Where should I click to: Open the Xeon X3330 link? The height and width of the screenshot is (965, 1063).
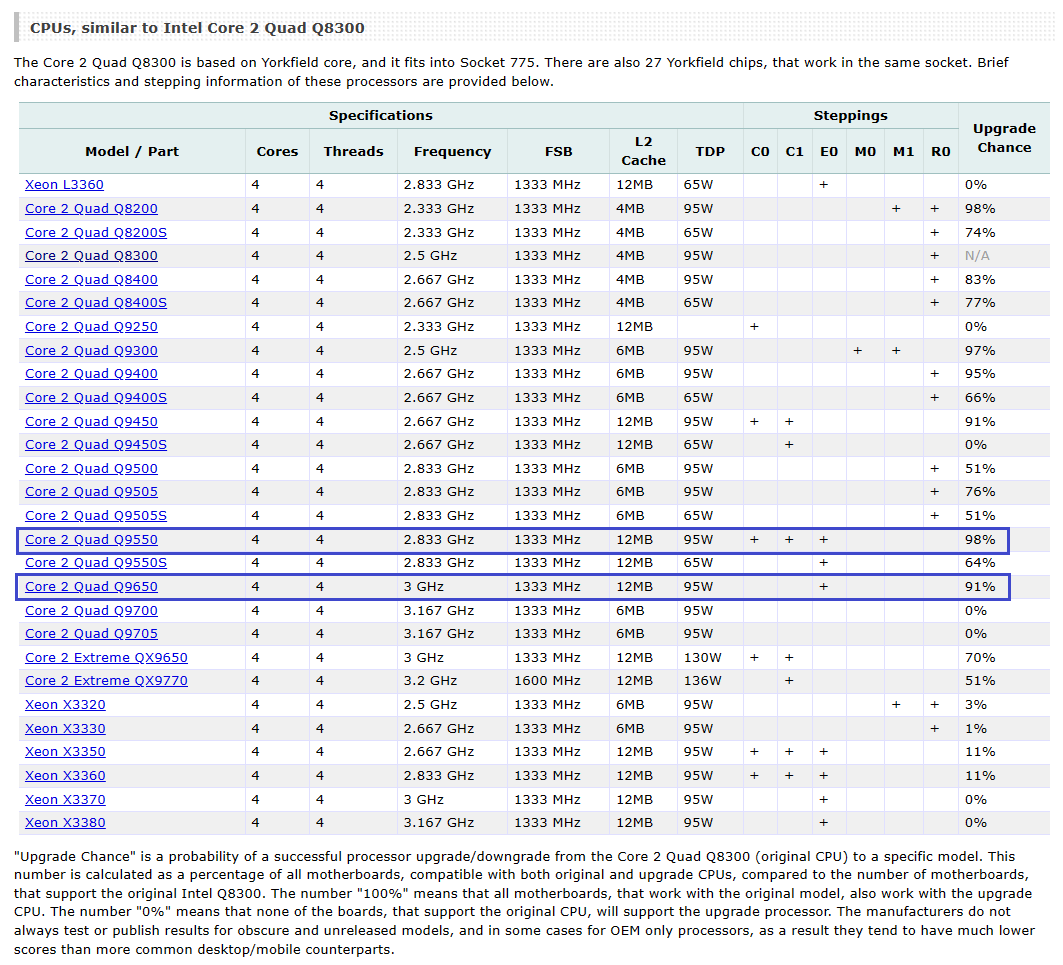click(x=65, y=729)
